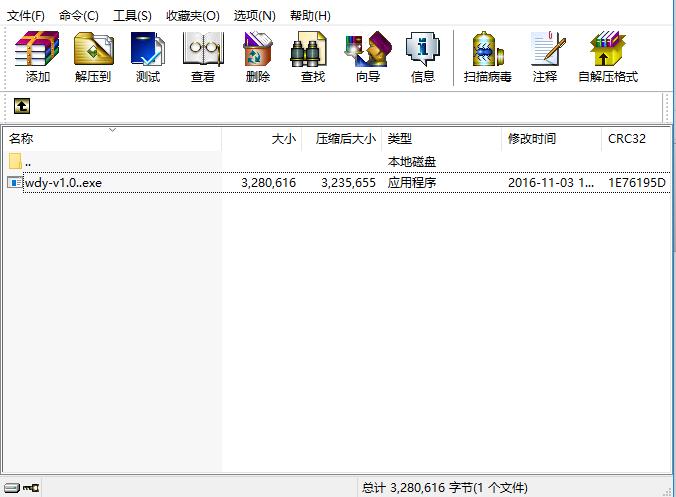Open the 文件(F) menu
Image resolution: width=676 pixels, height=497 pixels.
[x=26, y=16]
